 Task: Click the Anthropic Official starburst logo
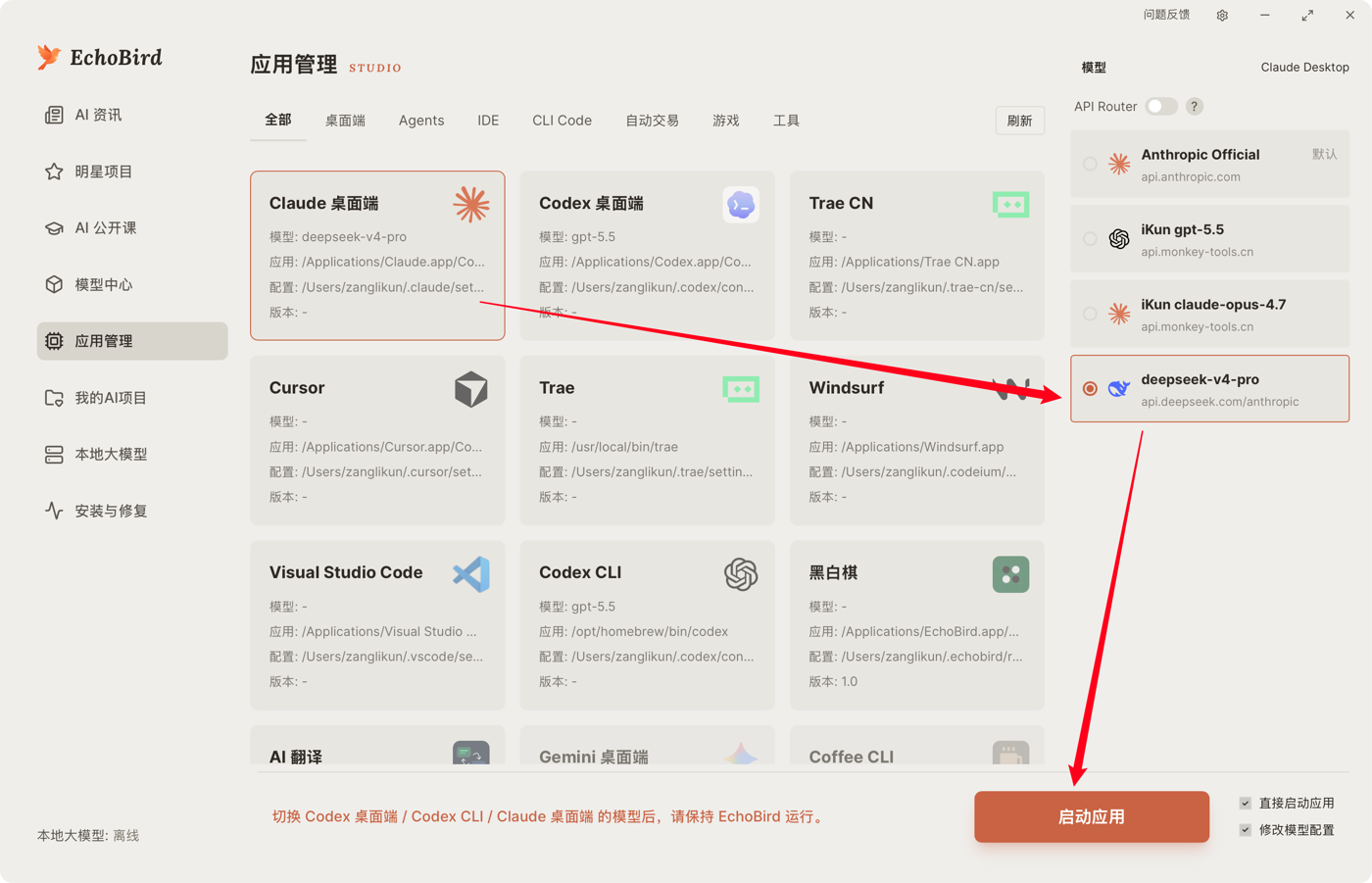point(1119,164)
